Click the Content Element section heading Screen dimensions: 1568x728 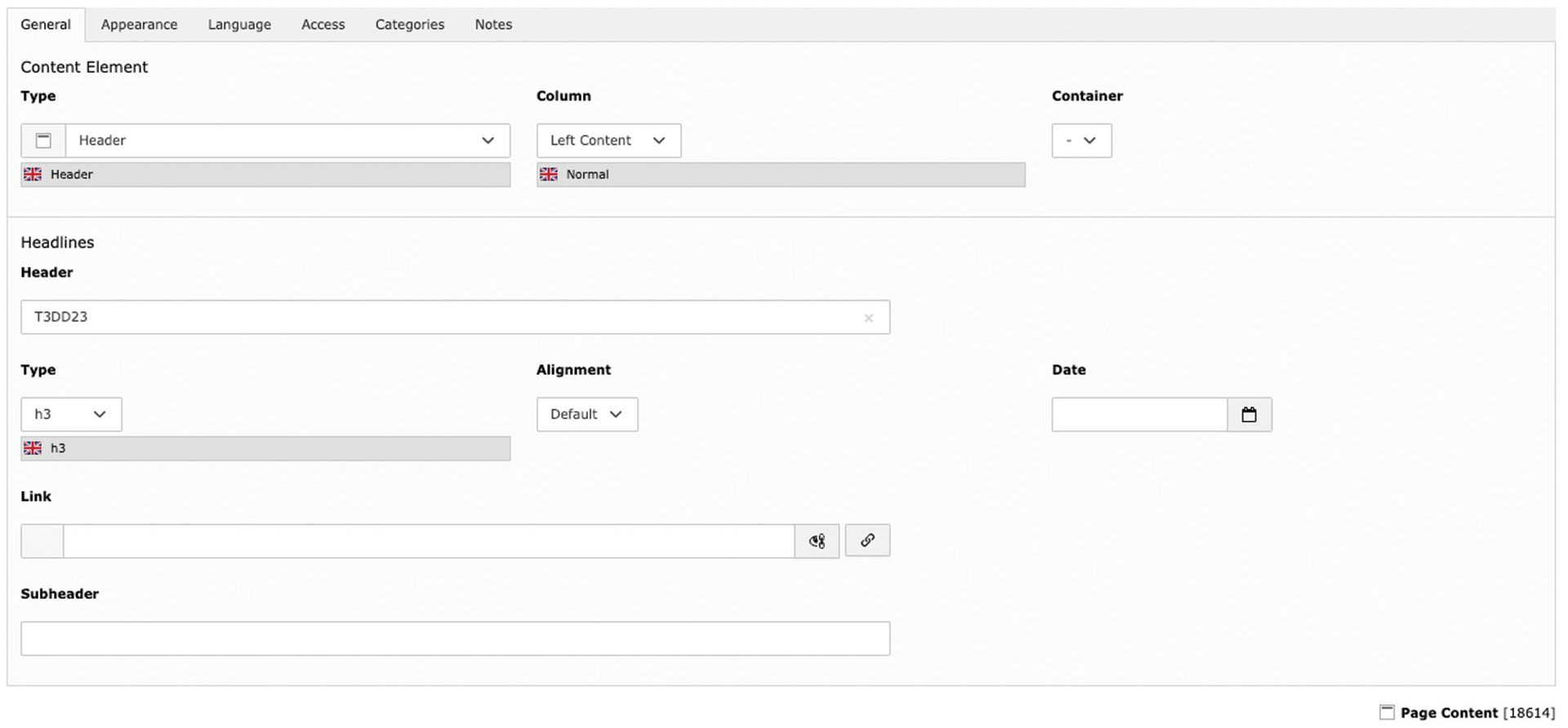coord(84,67)
